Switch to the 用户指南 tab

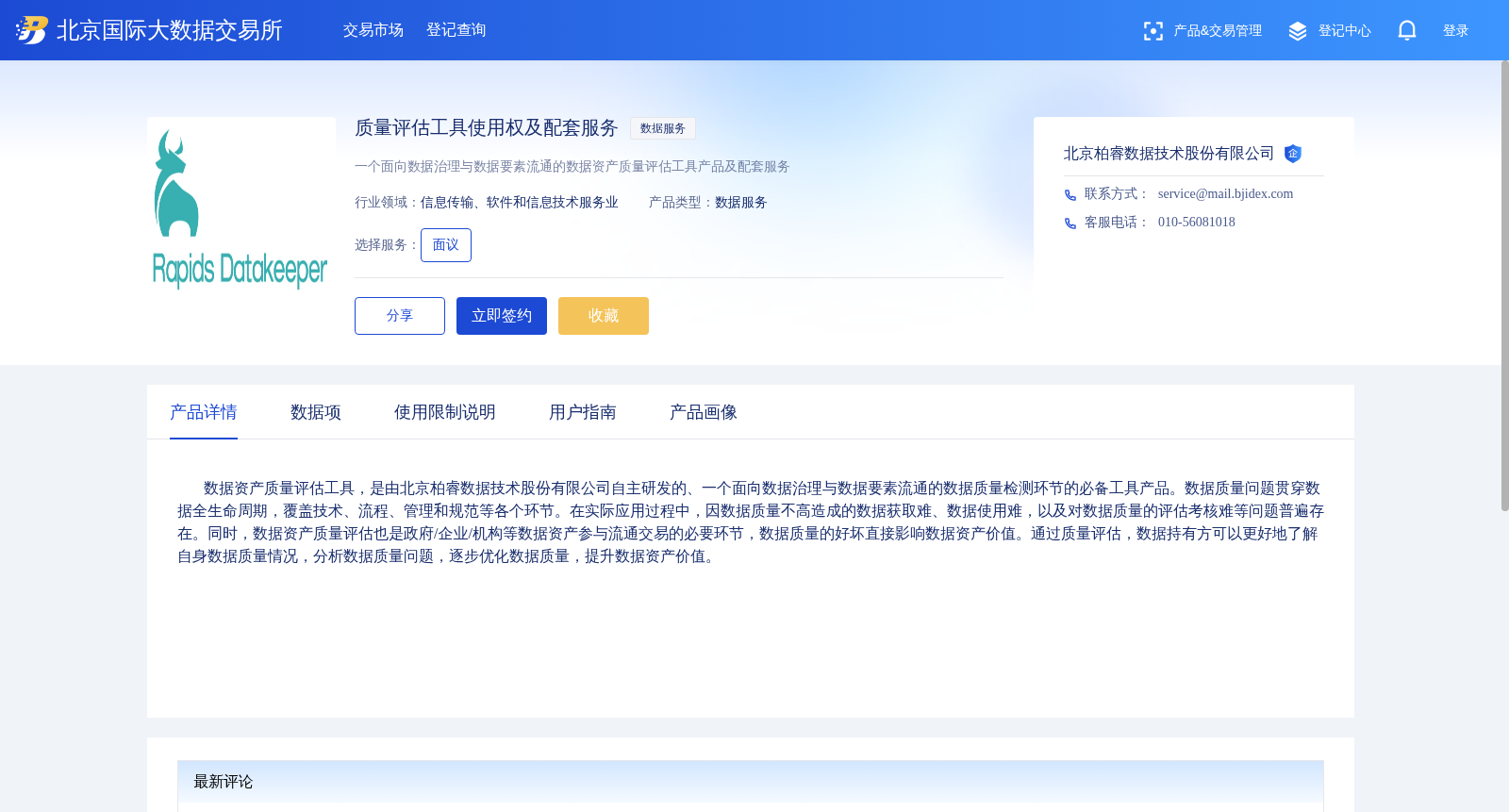(583, 412)
